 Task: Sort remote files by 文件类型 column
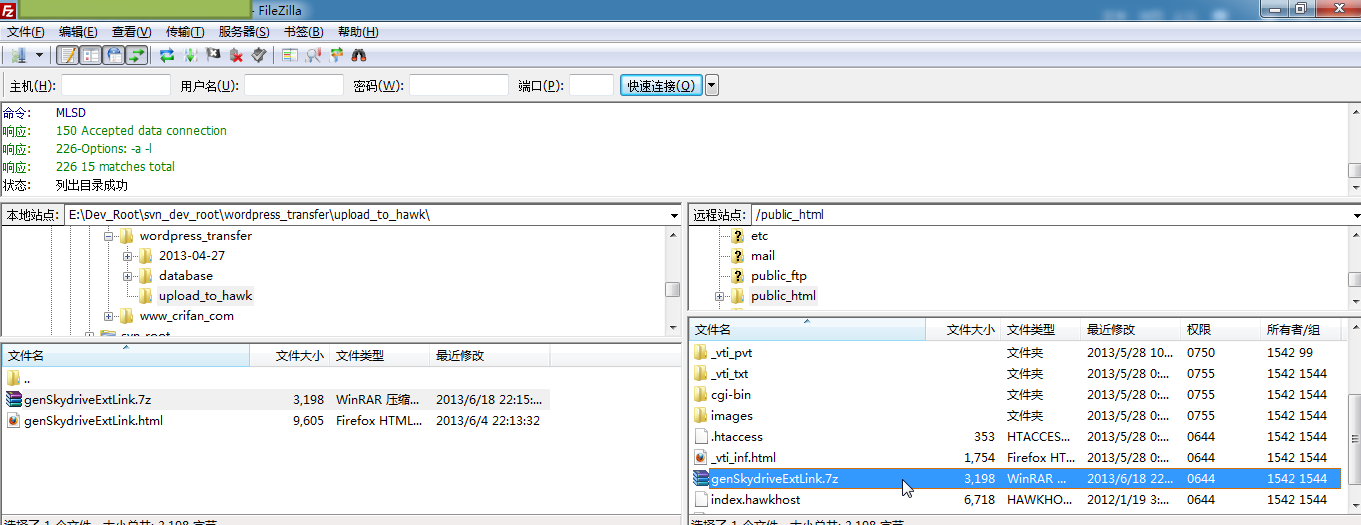click(x=1040, y=329)
